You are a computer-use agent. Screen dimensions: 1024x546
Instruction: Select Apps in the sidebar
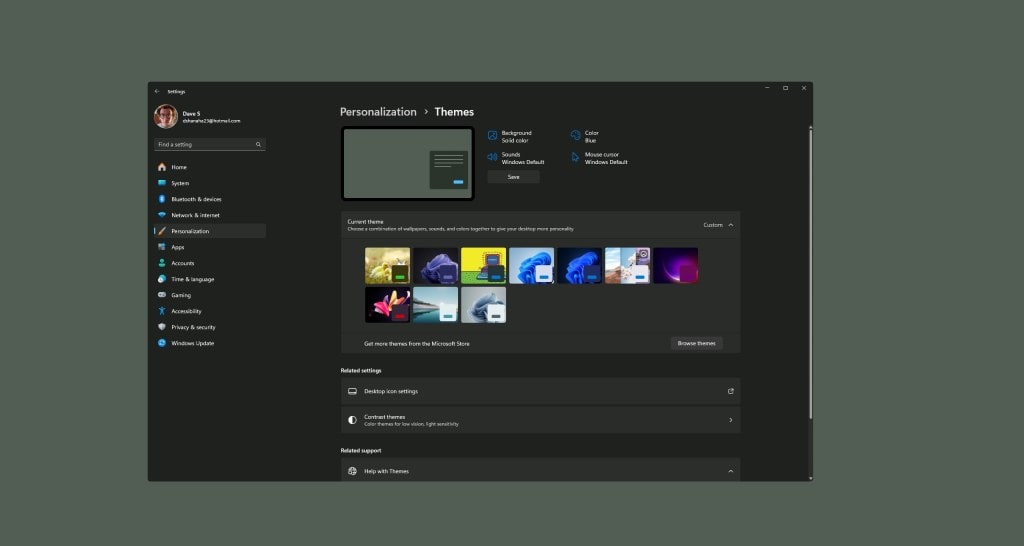210,248
